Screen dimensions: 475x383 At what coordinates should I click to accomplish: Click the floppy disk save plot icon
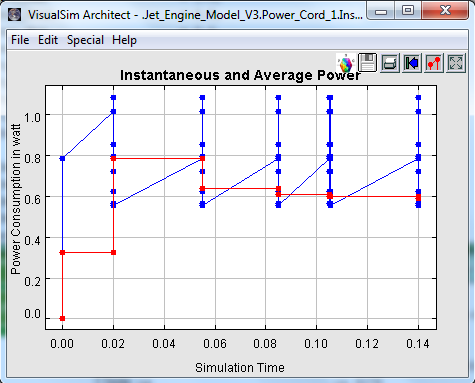pyautogui.click(x=367, y=63)
